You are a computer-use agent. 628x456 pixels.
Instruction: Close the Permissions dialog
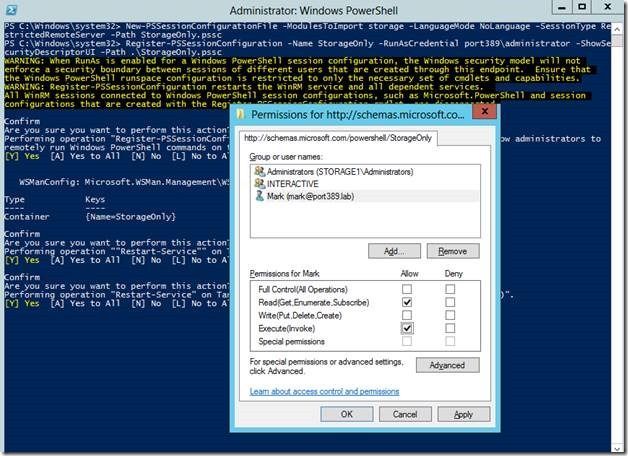pos(485,111)
